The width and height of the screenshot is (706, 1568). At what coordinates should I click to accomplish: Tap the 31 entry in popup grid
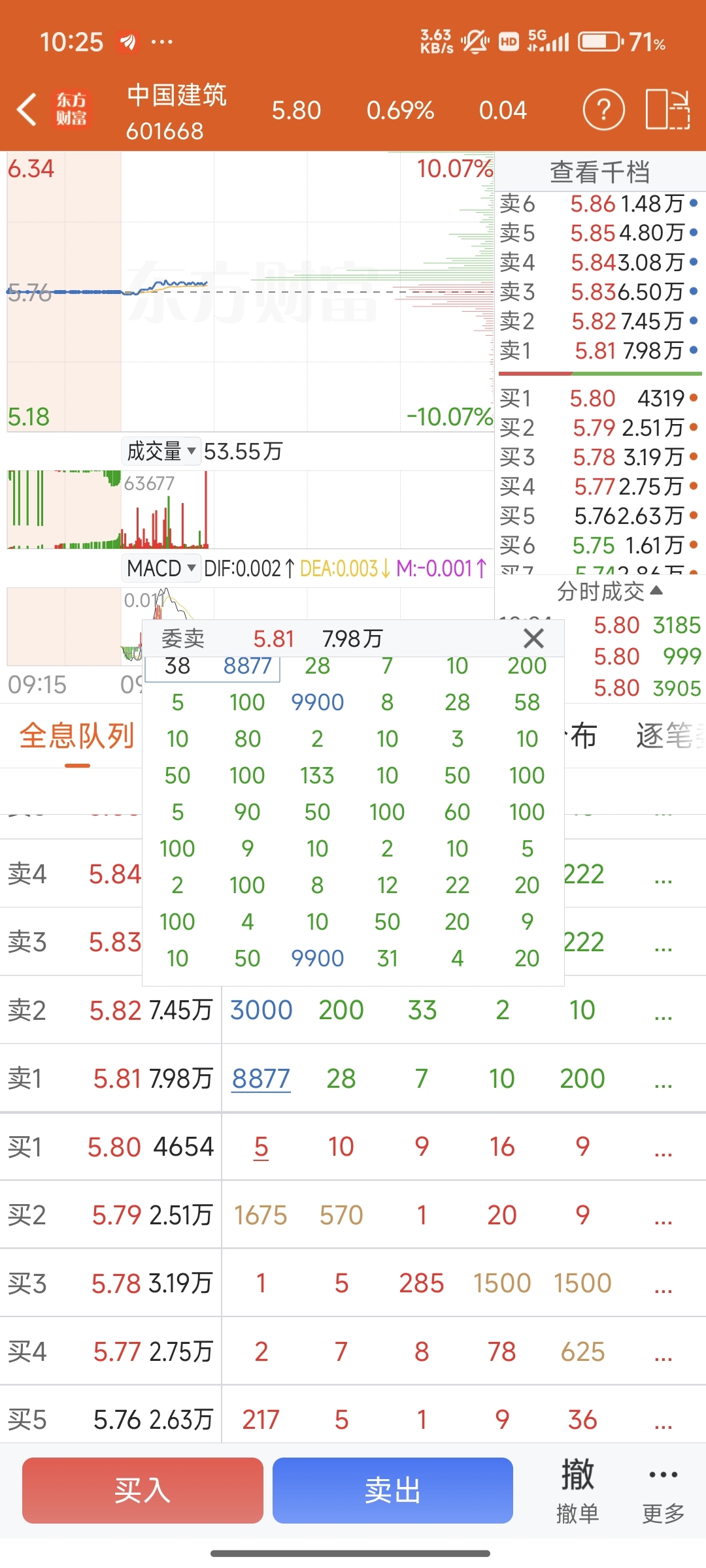tap(387, 958)
